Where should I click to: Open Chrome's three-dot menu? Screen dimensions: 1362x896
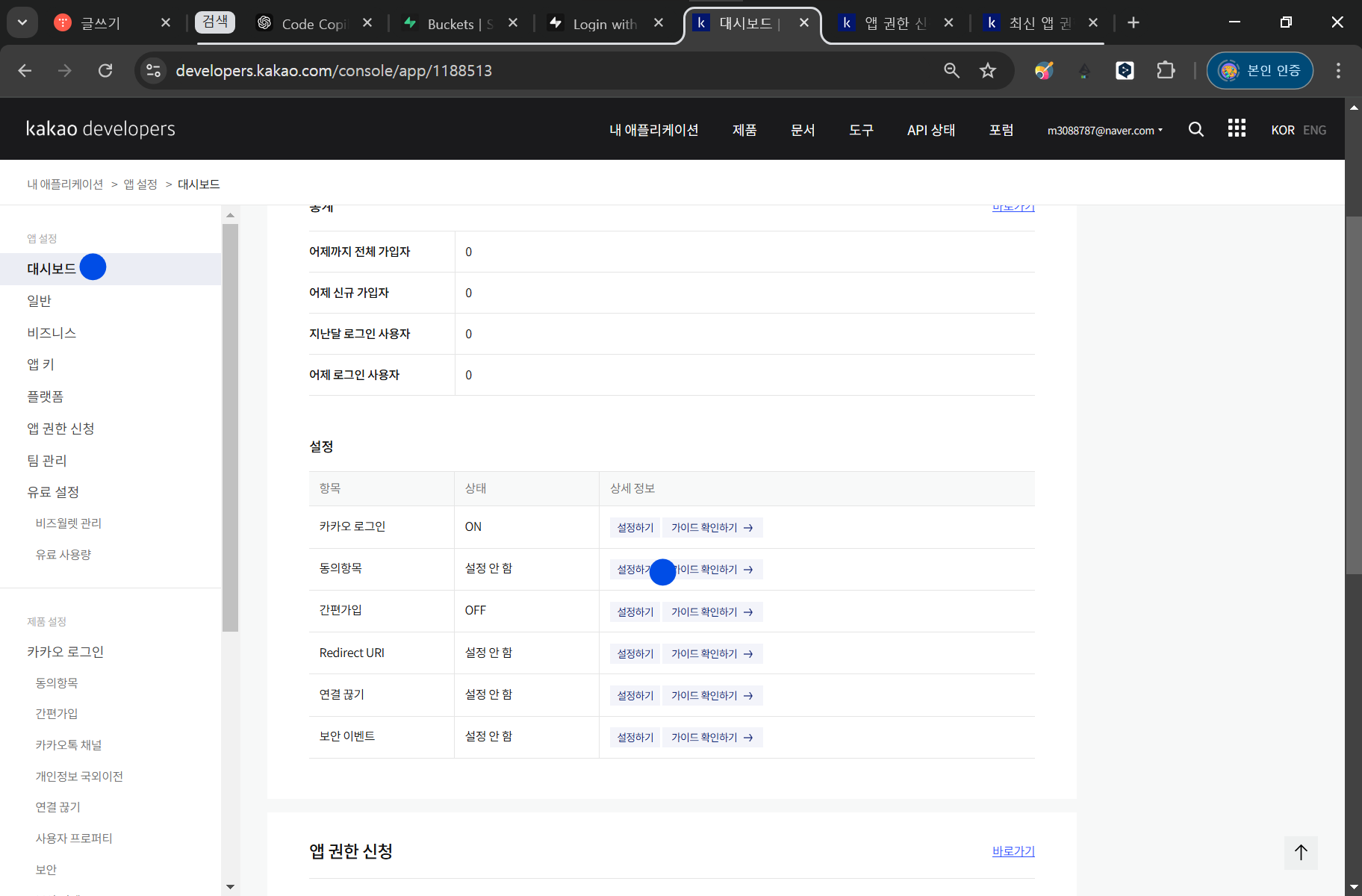(1338, 70)
